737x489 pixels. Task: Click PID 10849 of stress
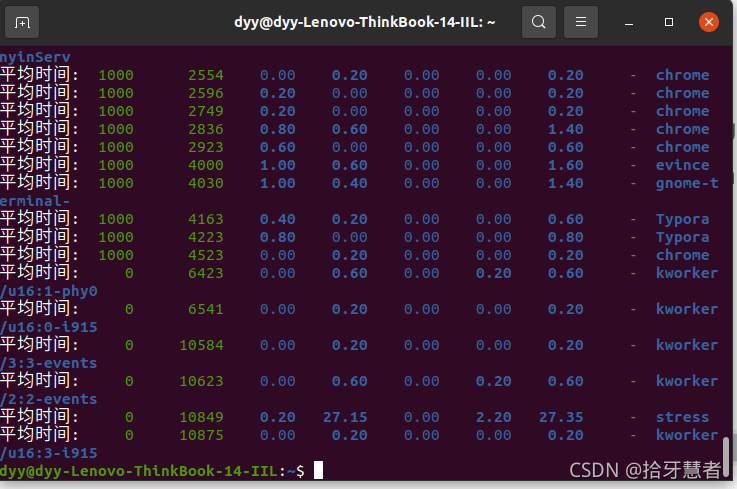point(202,417)
